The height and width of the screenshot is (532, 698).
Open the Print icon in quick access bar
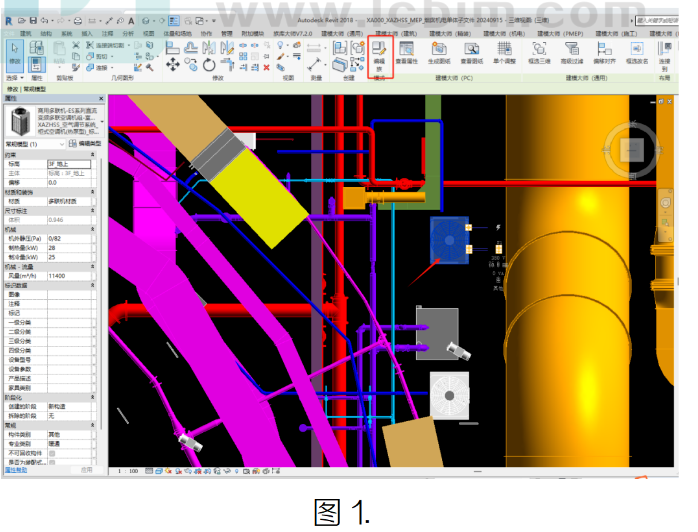click(78, 20)
